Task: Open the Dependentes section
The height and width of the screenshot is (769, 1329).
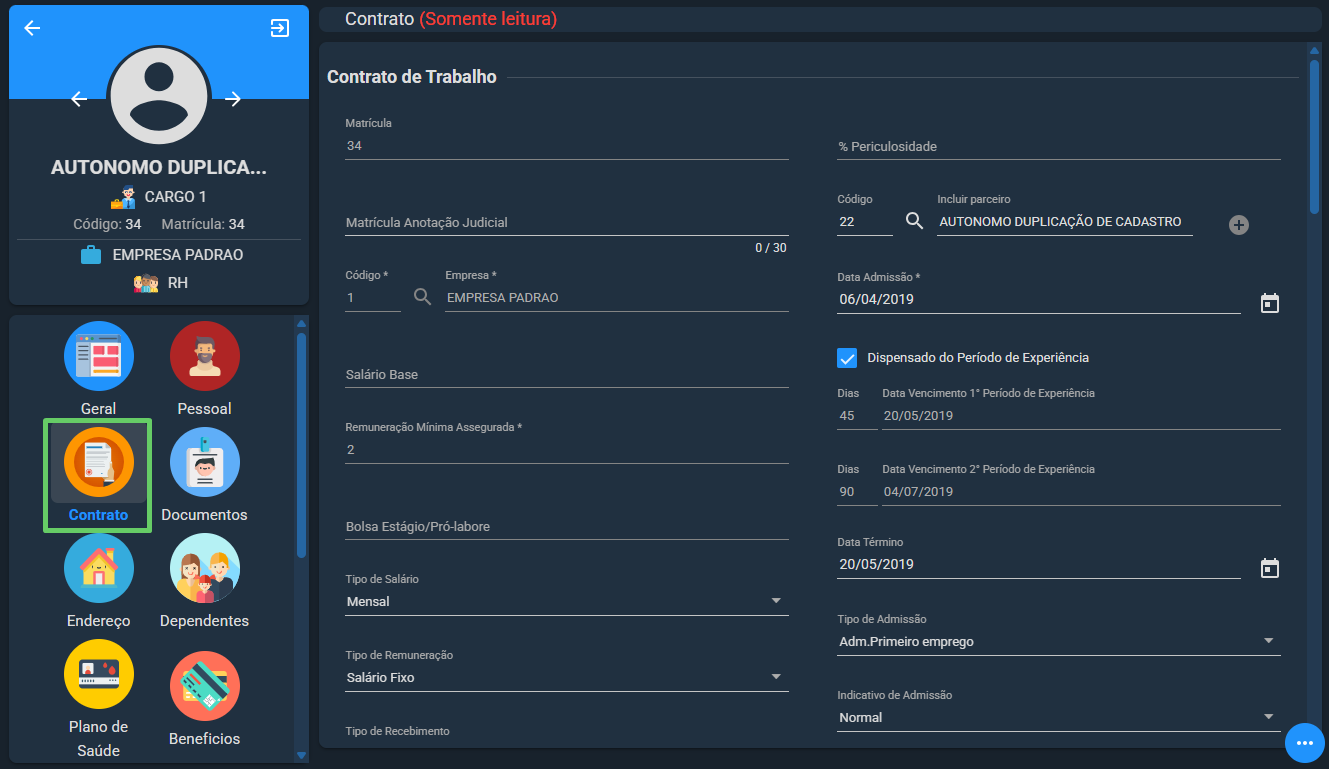Action: point(204,581)
